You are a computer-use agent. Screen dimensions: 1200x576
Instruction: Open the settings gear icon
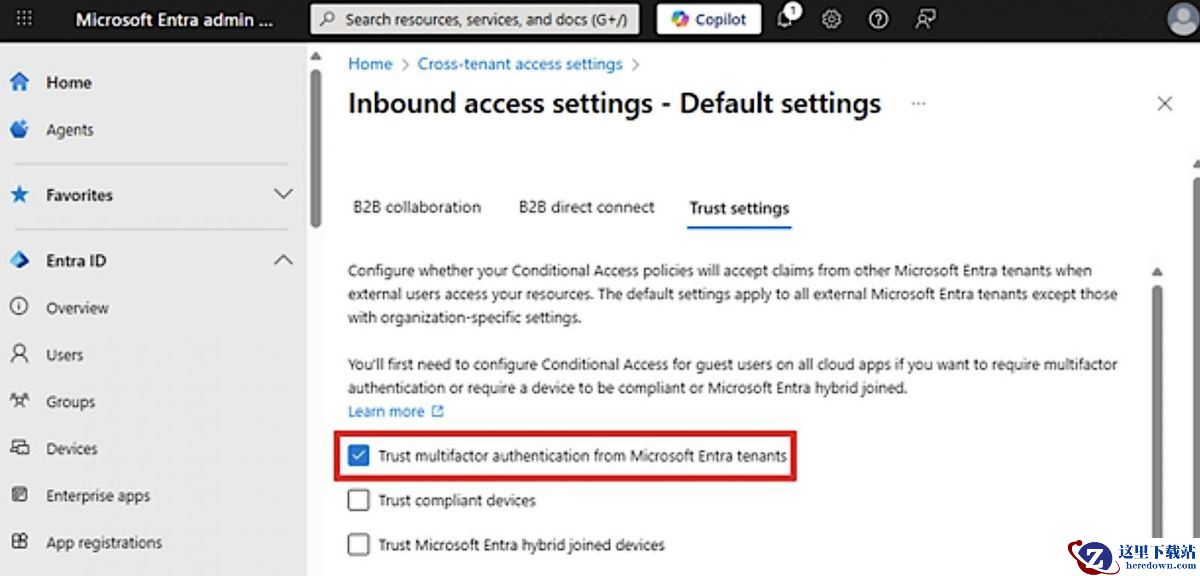coord(831,19)
